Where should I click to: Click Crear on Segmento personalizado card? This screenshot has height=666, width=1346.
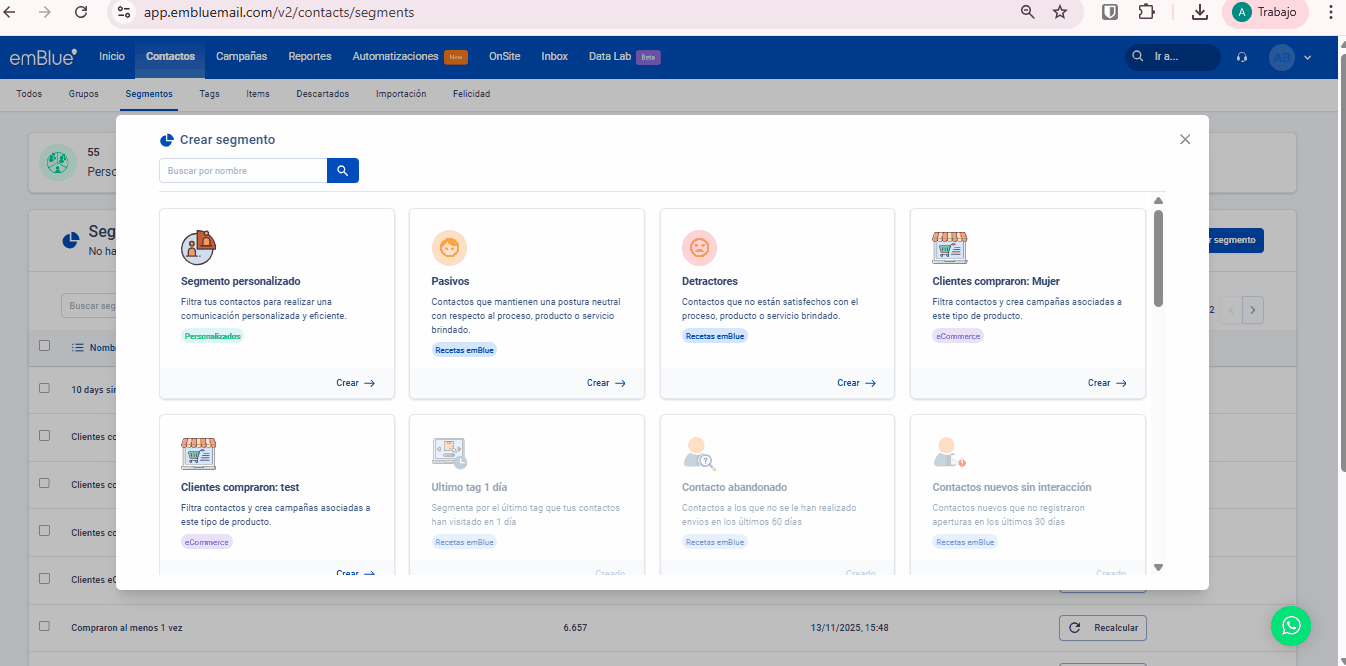[x=355, y=383]
